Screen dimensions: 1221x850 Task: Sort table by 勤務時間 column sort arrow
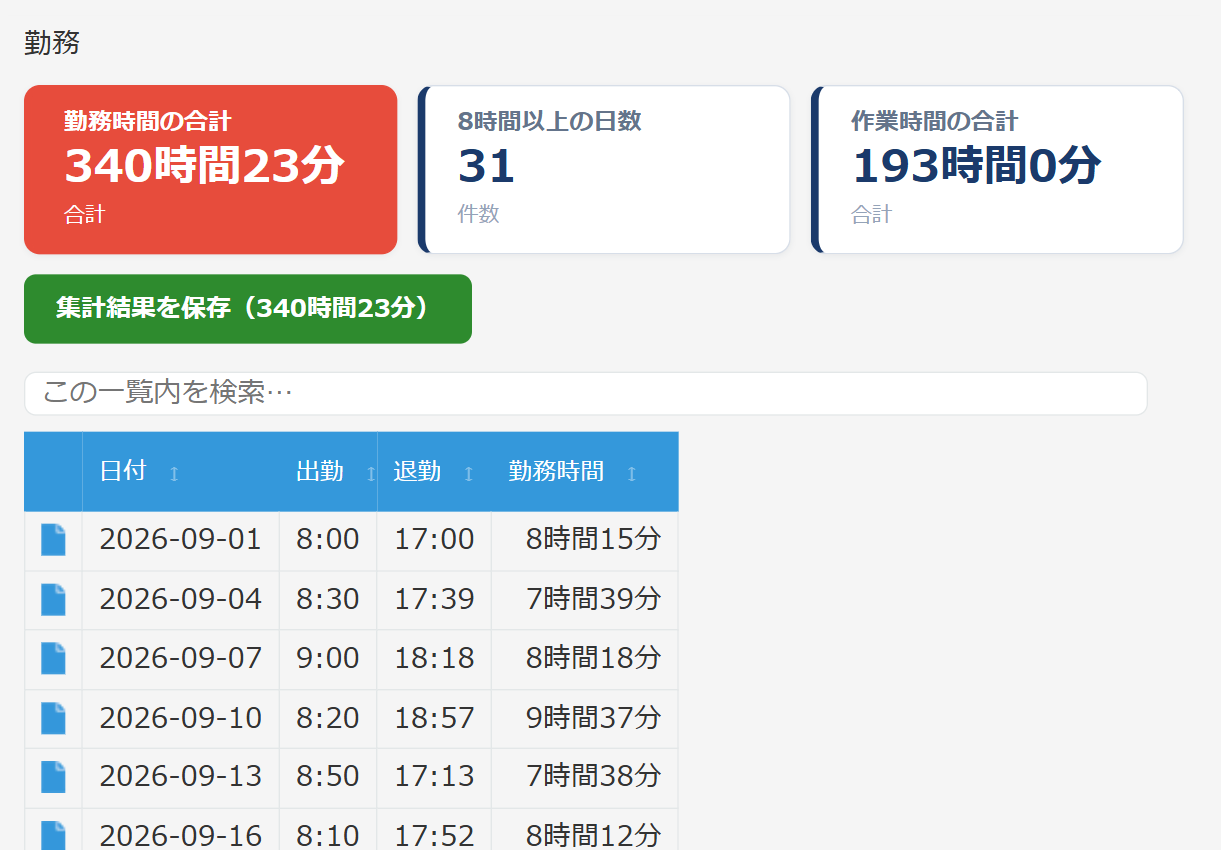(631, 473)
